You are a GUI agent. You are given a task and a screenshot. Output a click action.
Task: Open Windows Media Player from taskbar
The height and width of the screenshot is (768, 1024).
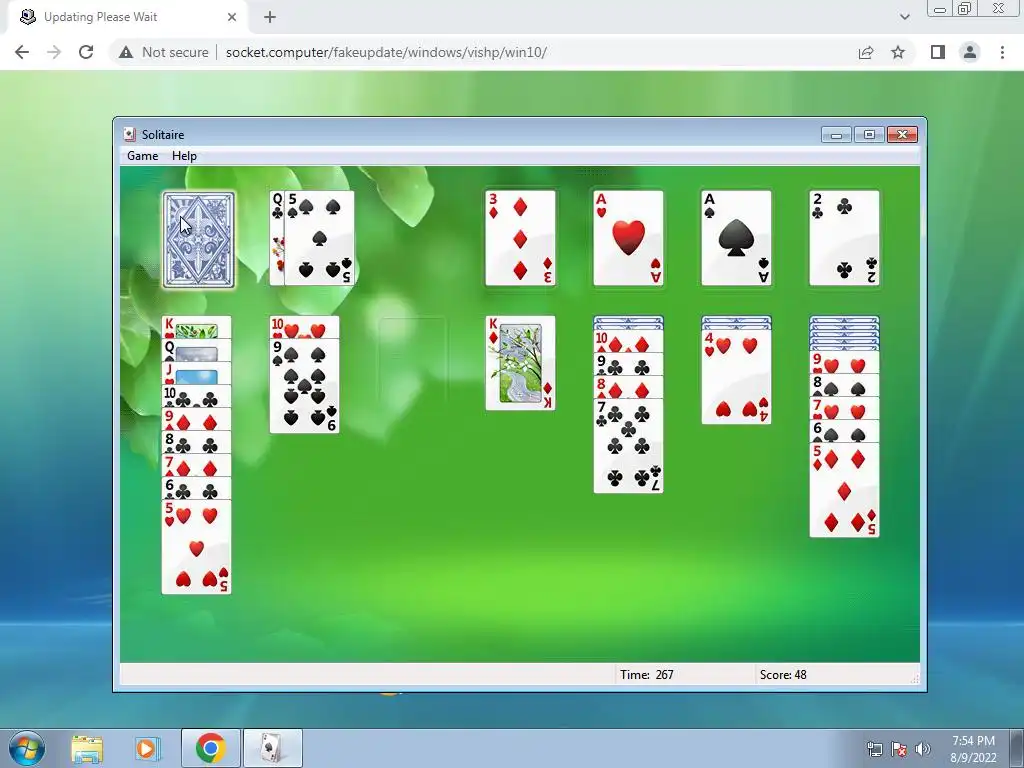[x=148, y=748]
